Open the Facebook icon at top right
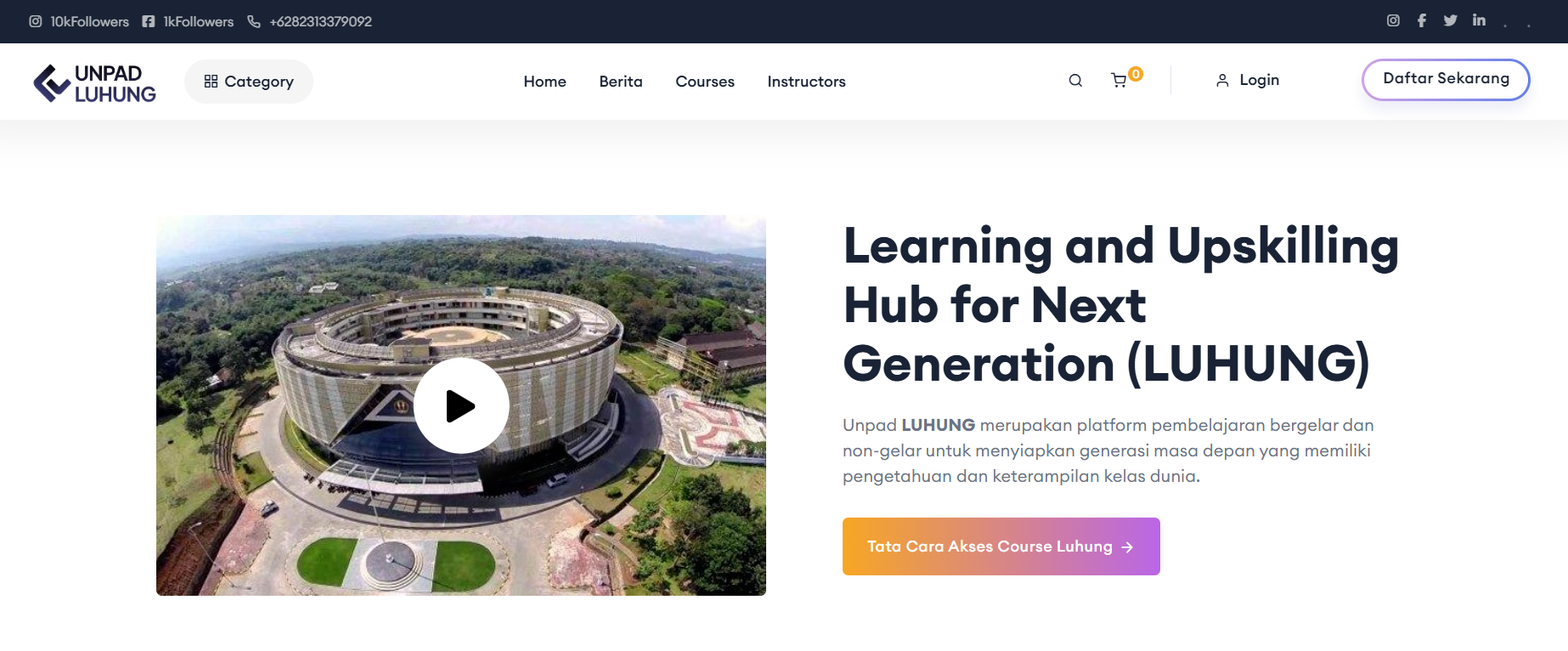Viewport: 1568px width, 651px height. [1422, 20]
